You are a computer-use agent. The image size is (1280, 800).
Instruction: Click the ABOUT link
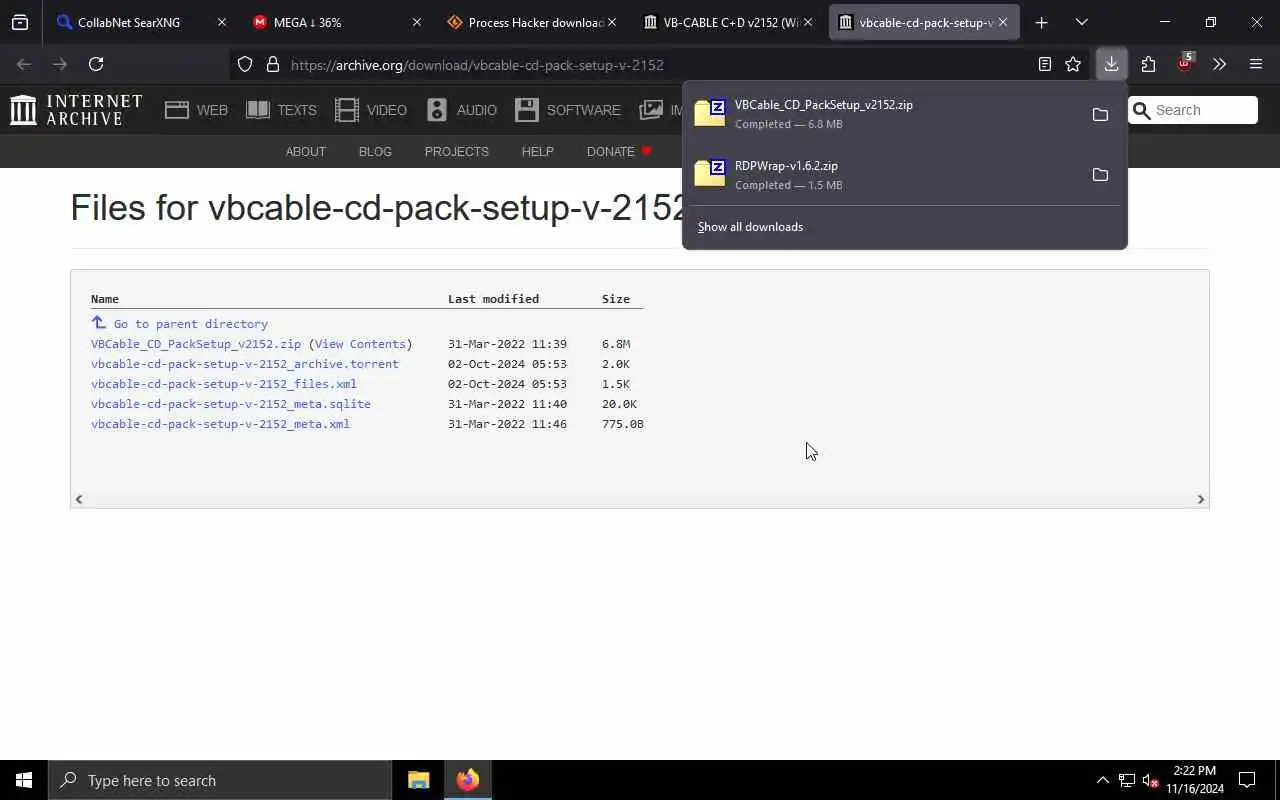click(x=306, y=151)
